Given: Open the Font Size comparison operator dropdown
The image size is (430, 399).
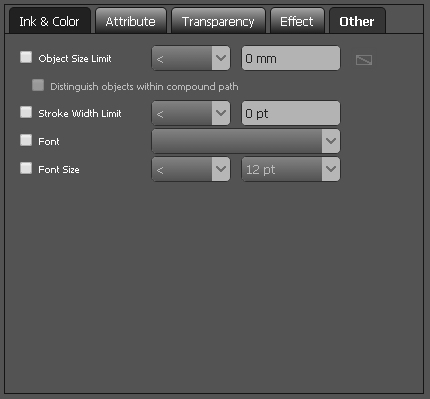Looking at the screenshot, I should point(191,169).
